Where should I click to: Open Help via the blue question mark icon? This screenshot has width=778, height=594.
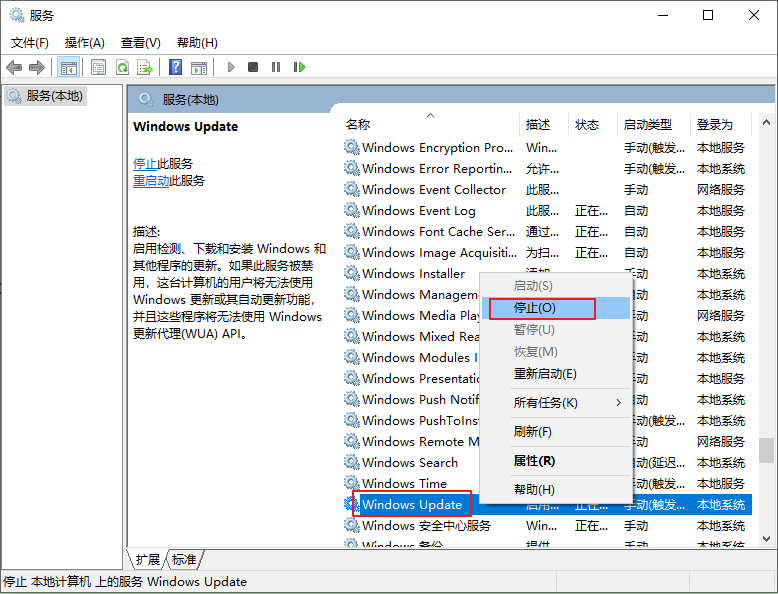click(x=175, y=67)
